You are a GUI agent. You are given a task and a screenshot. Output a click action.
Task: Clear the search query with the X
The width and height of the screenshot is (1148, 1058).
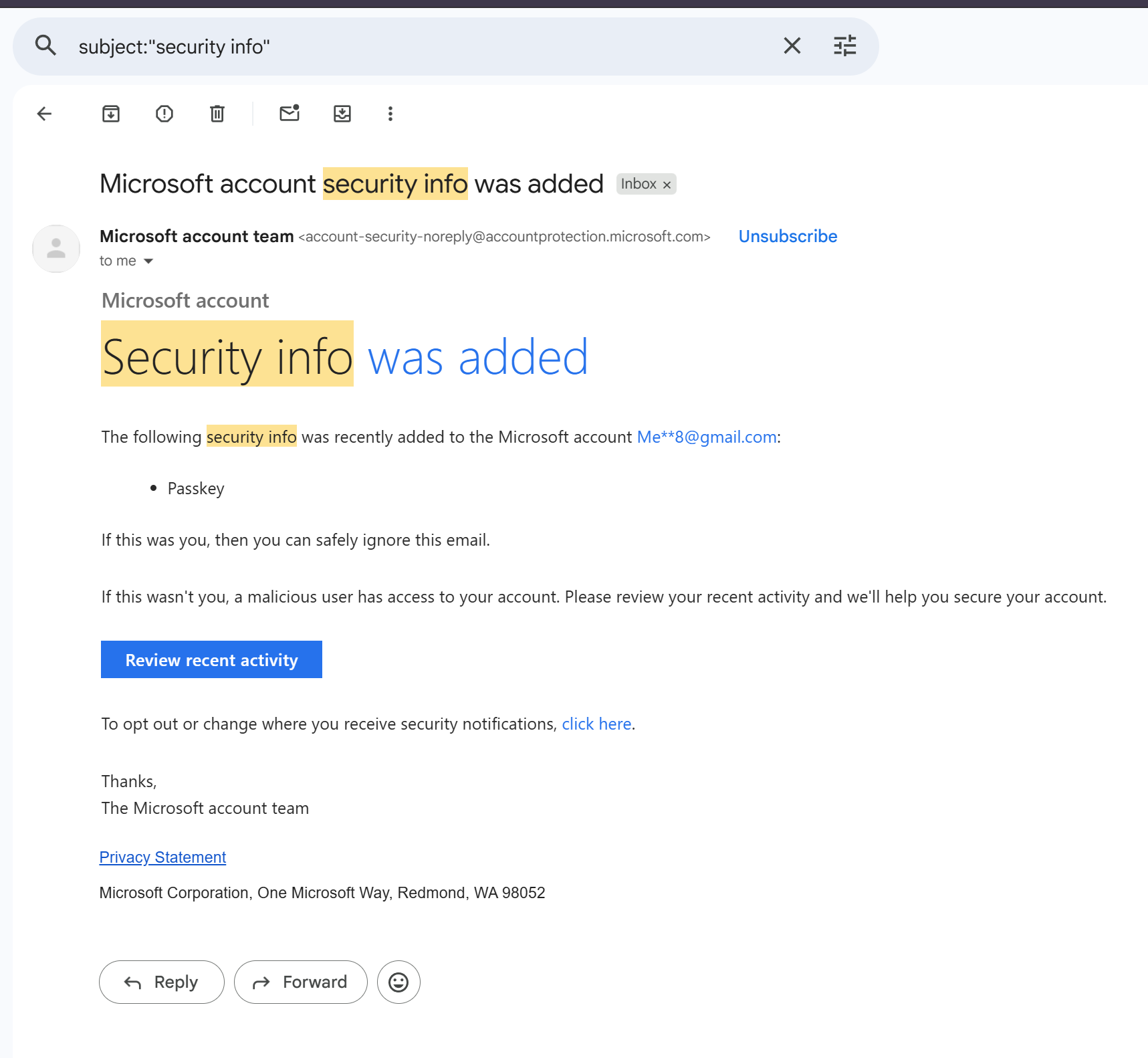[x=792, y=45]
